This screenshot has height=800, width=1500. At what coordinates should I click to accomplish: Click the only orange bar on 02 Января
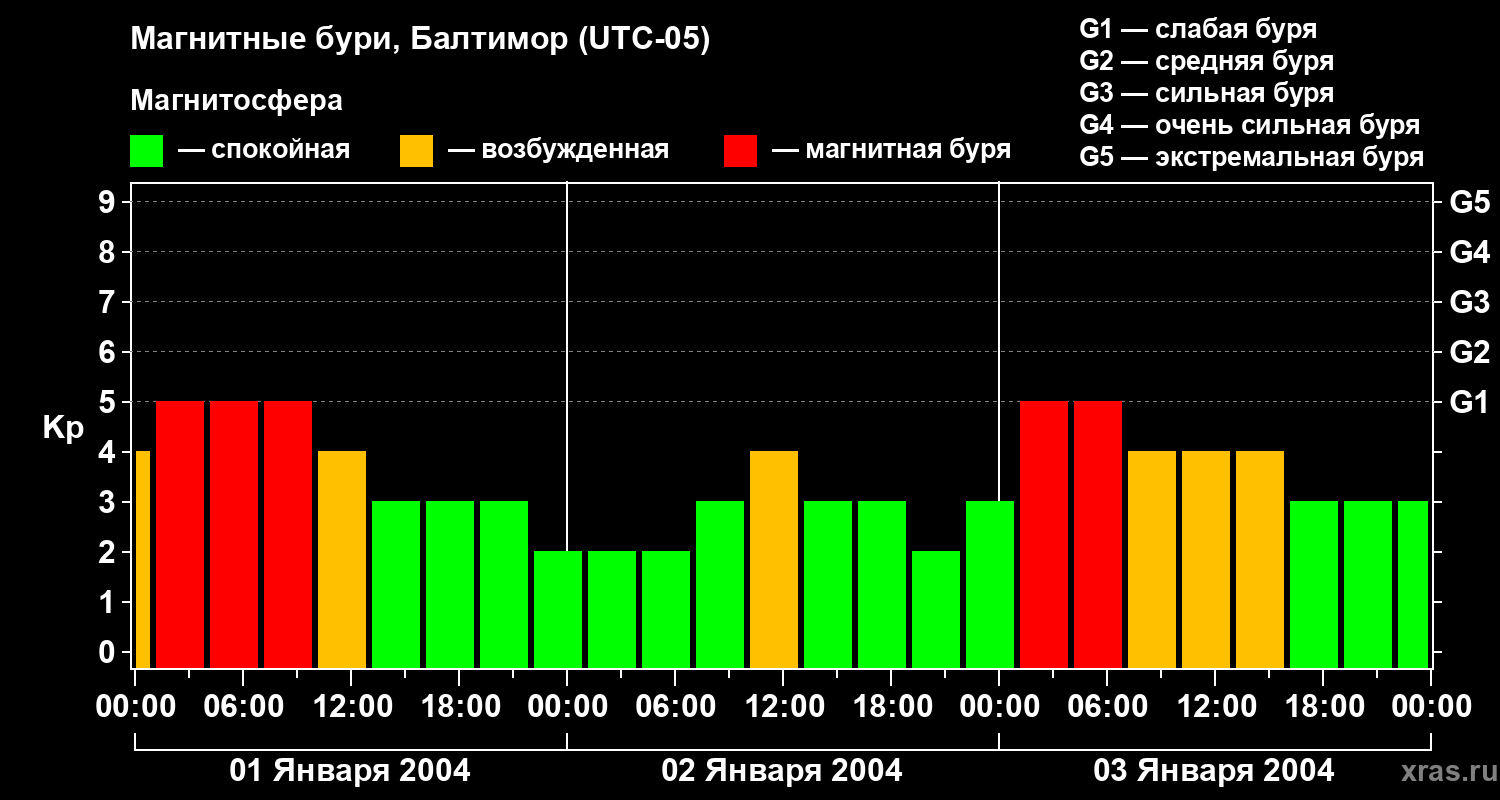point(774,559)
